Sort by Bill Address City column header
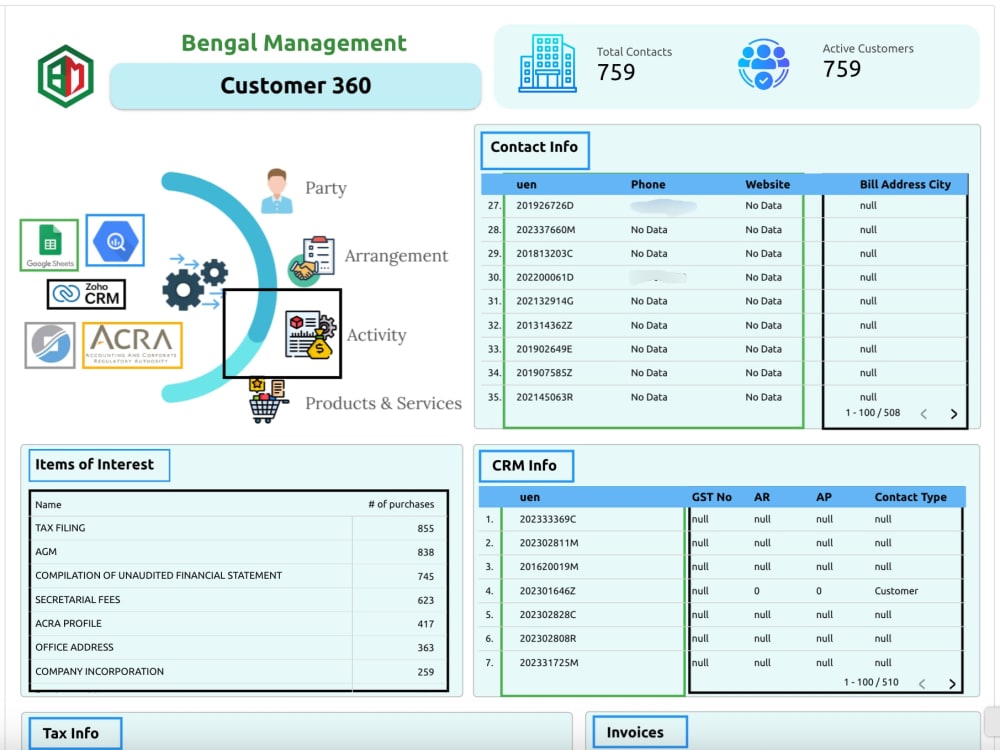This screenshot has height=750, width=1000. [x=905, y=184]
